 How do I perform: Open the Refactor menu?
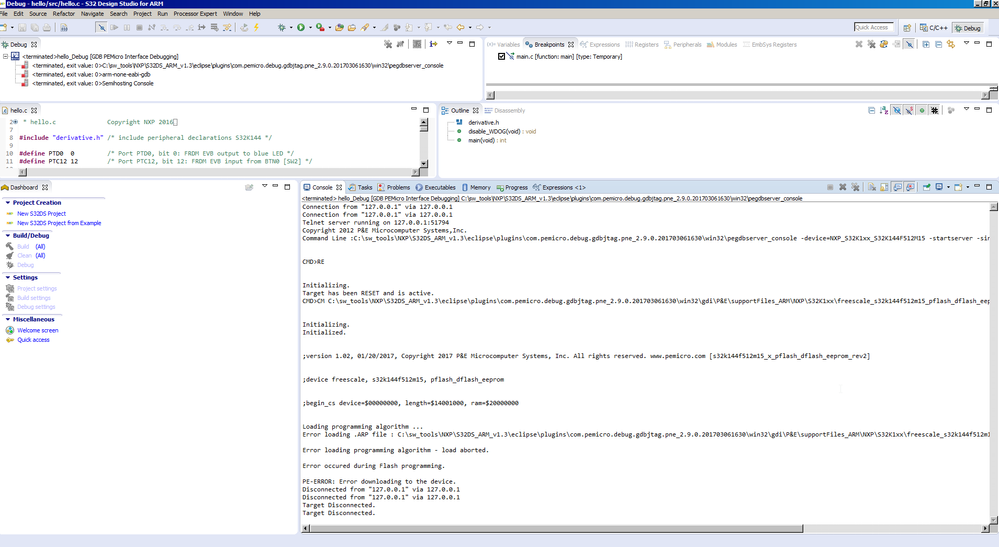pyautogui.click(x=64, y=13)
